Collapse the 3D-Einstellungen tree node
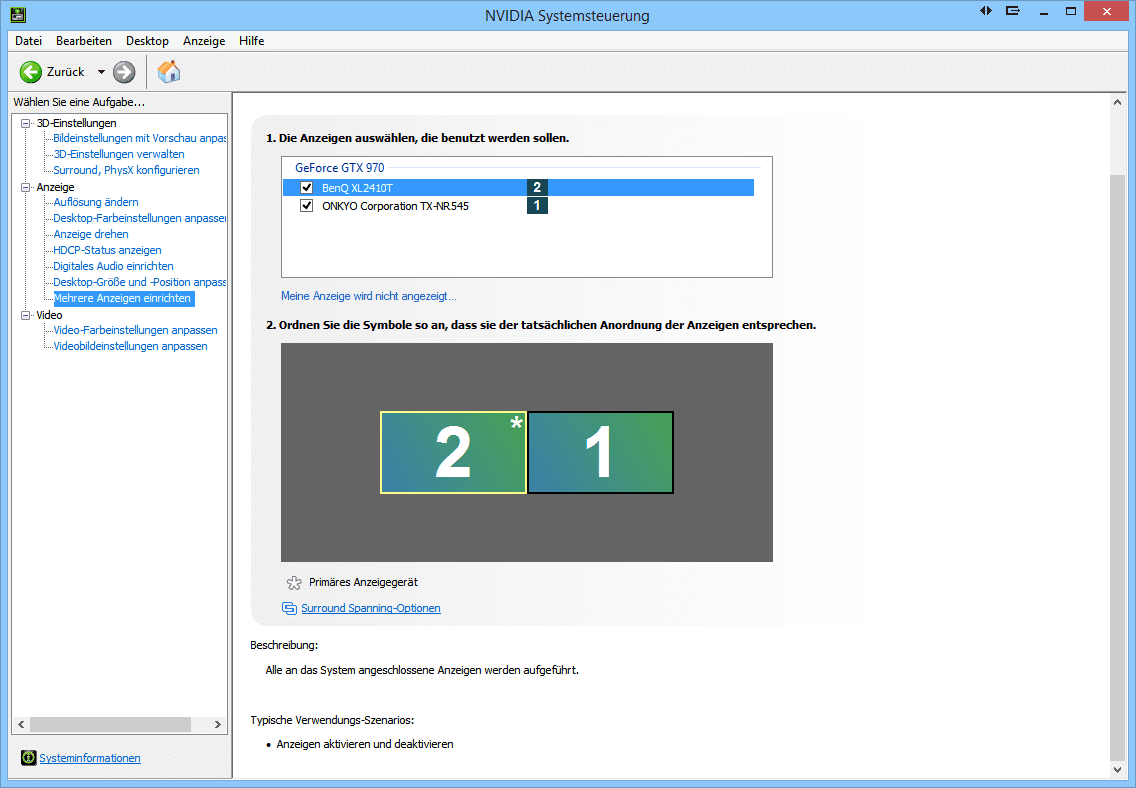The width and height of the screenshot is (1136, 788). pos(26,123)
